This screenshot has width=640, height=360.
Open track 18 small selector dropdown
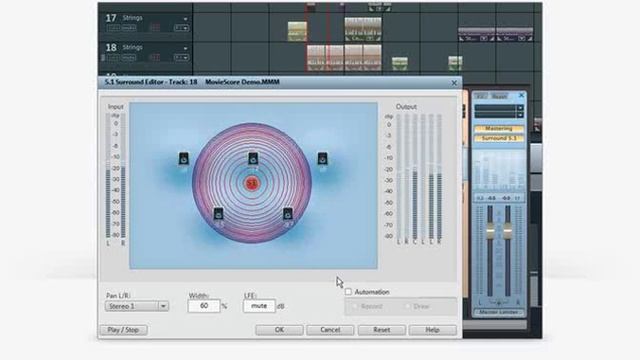coord(181,58)
